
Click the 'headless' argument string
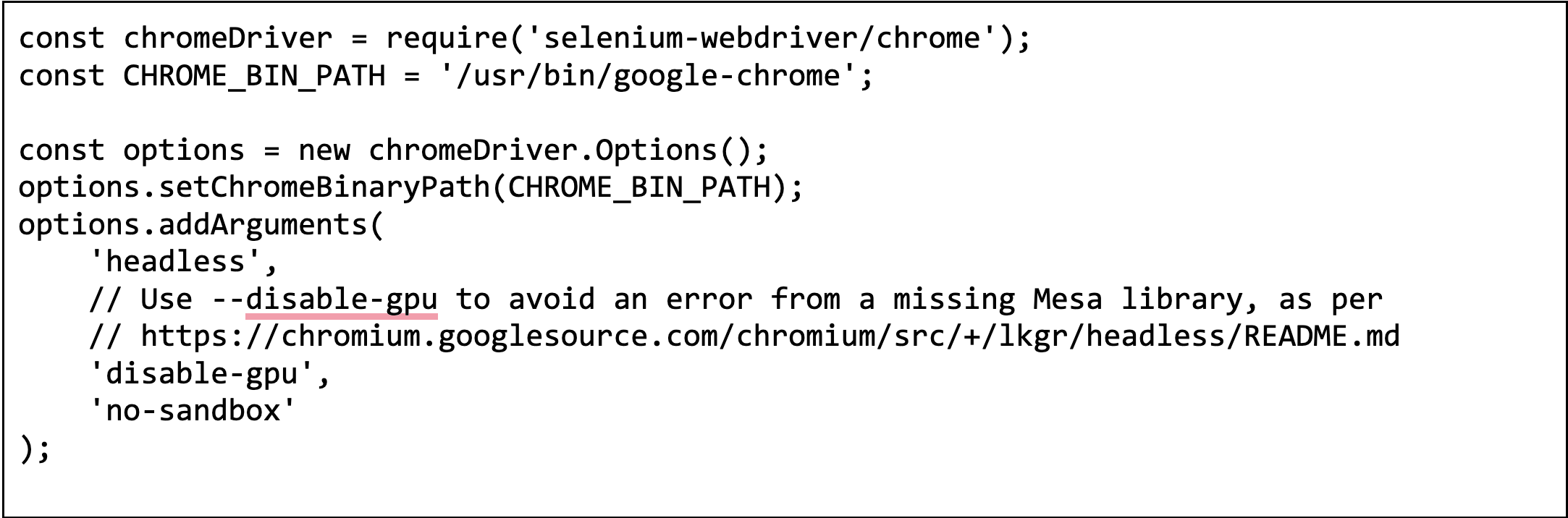click(x=175, y=262)
